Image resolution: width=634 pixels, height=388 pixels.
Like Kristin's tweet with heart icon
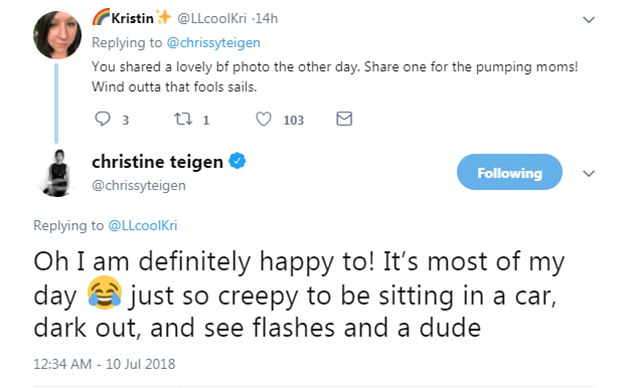point(264,119)
